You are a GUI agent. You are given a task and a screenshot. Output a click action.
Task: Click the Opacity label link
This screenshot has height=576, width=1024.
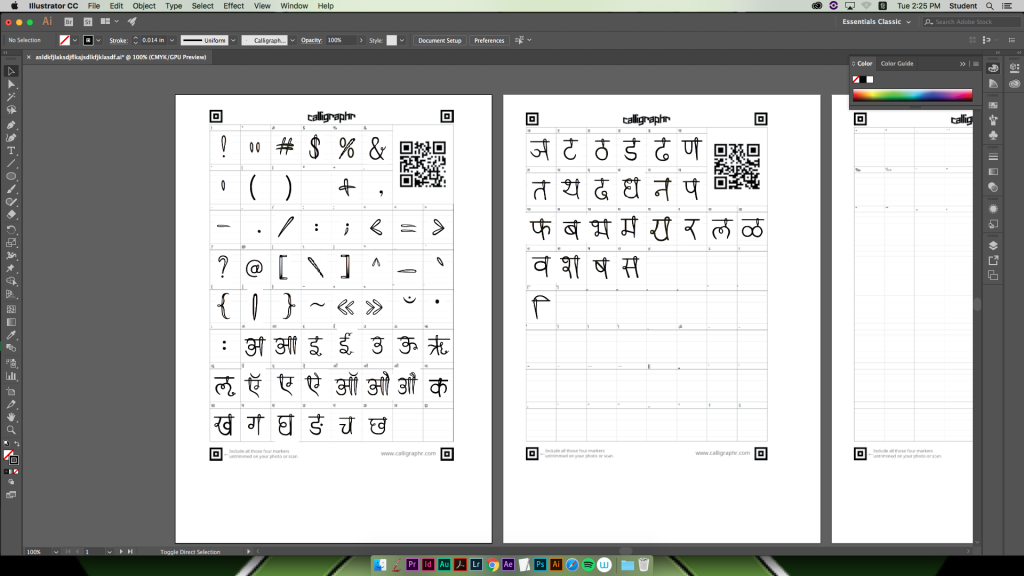coord(312,40)
